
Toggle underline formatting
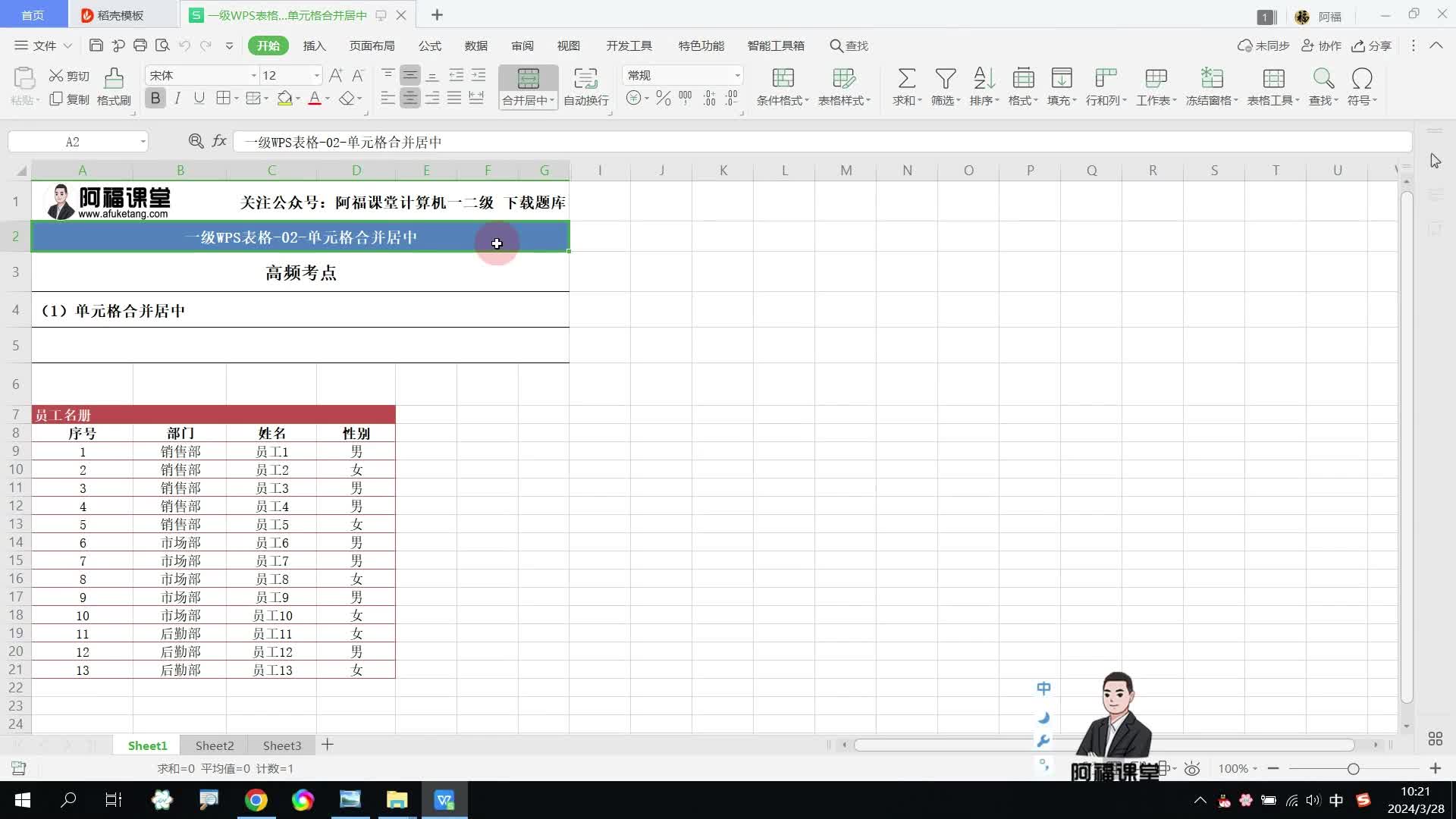[x=199, y=98]
